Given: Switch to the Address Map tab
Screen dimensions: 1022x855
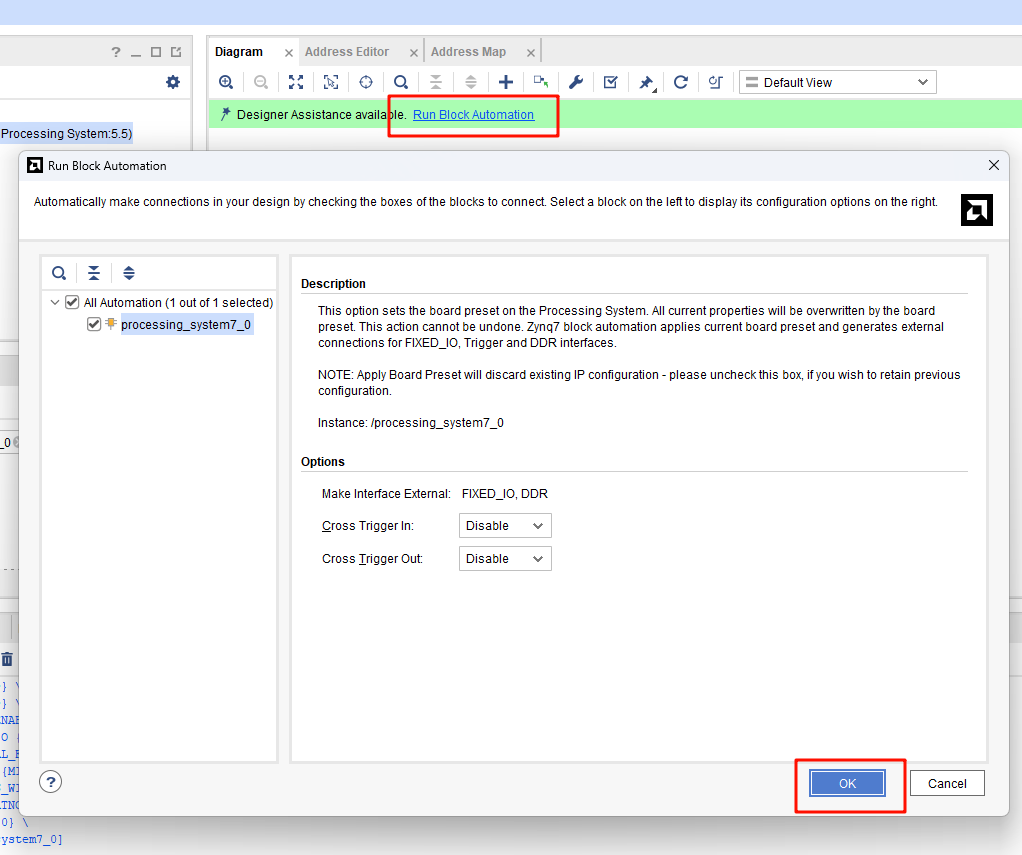Looking at the screenshot, I should click(468, 52).
